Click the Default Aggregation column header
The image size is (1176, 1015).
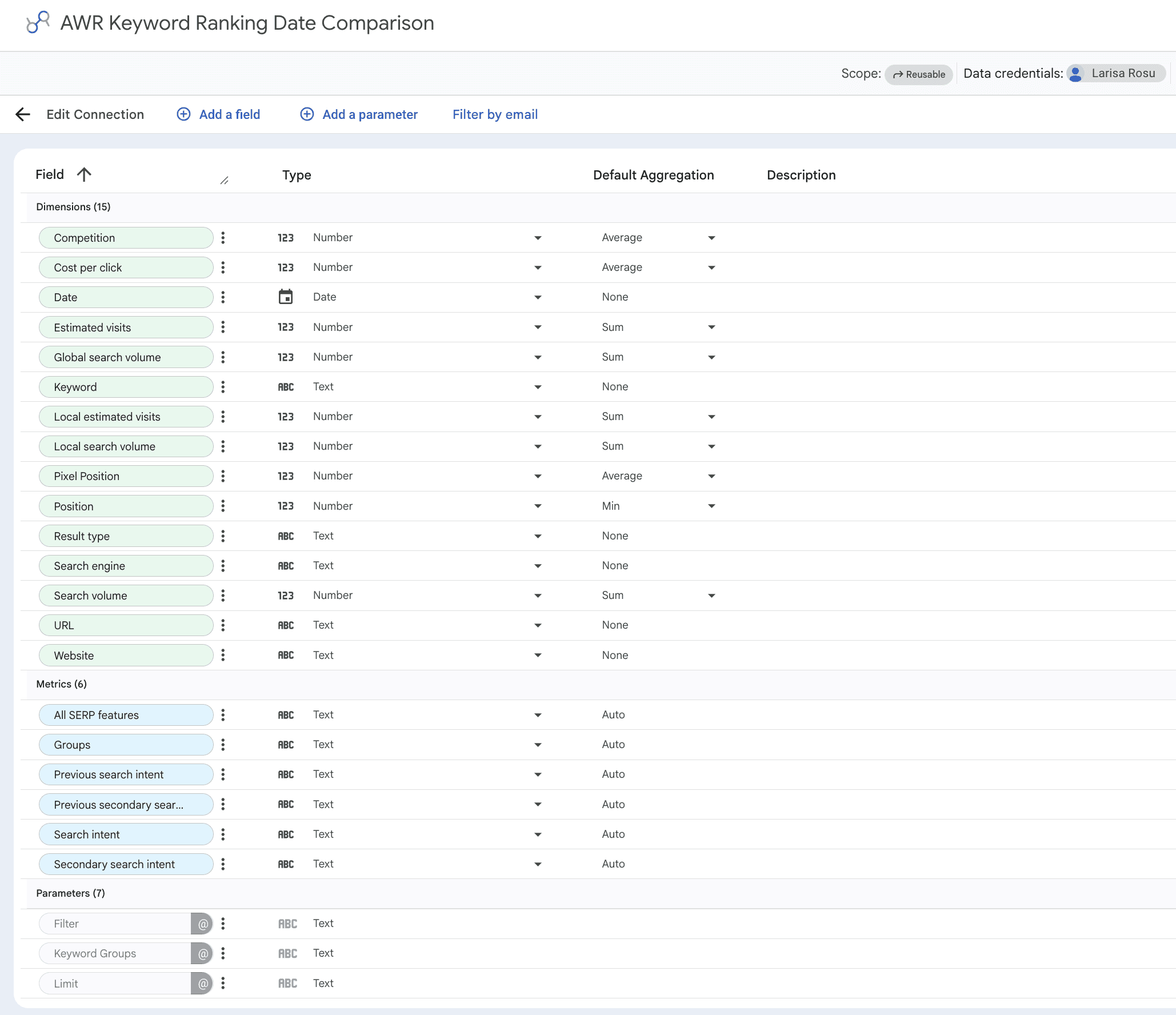click(654, 175)
